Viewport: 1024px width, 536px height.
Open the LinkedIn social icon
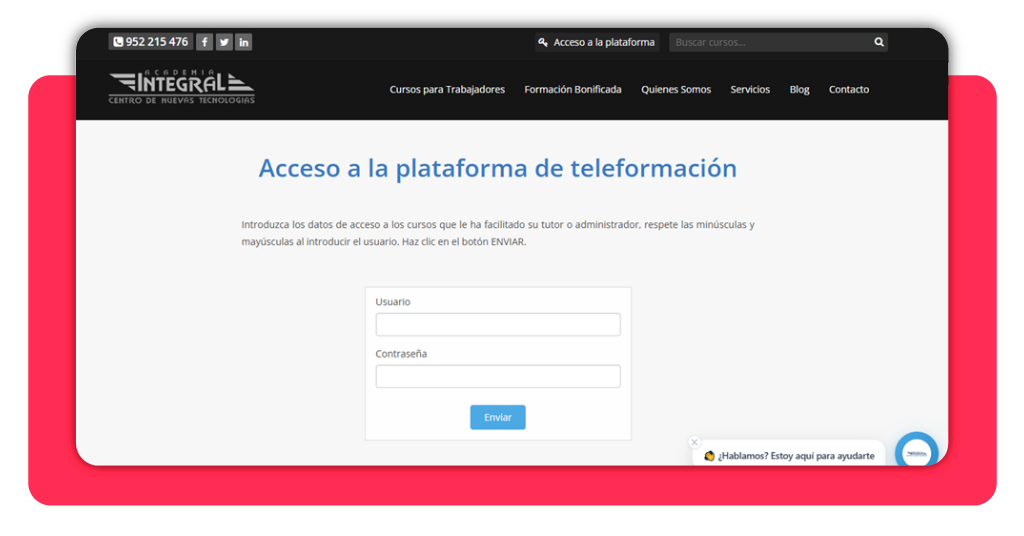244,42
